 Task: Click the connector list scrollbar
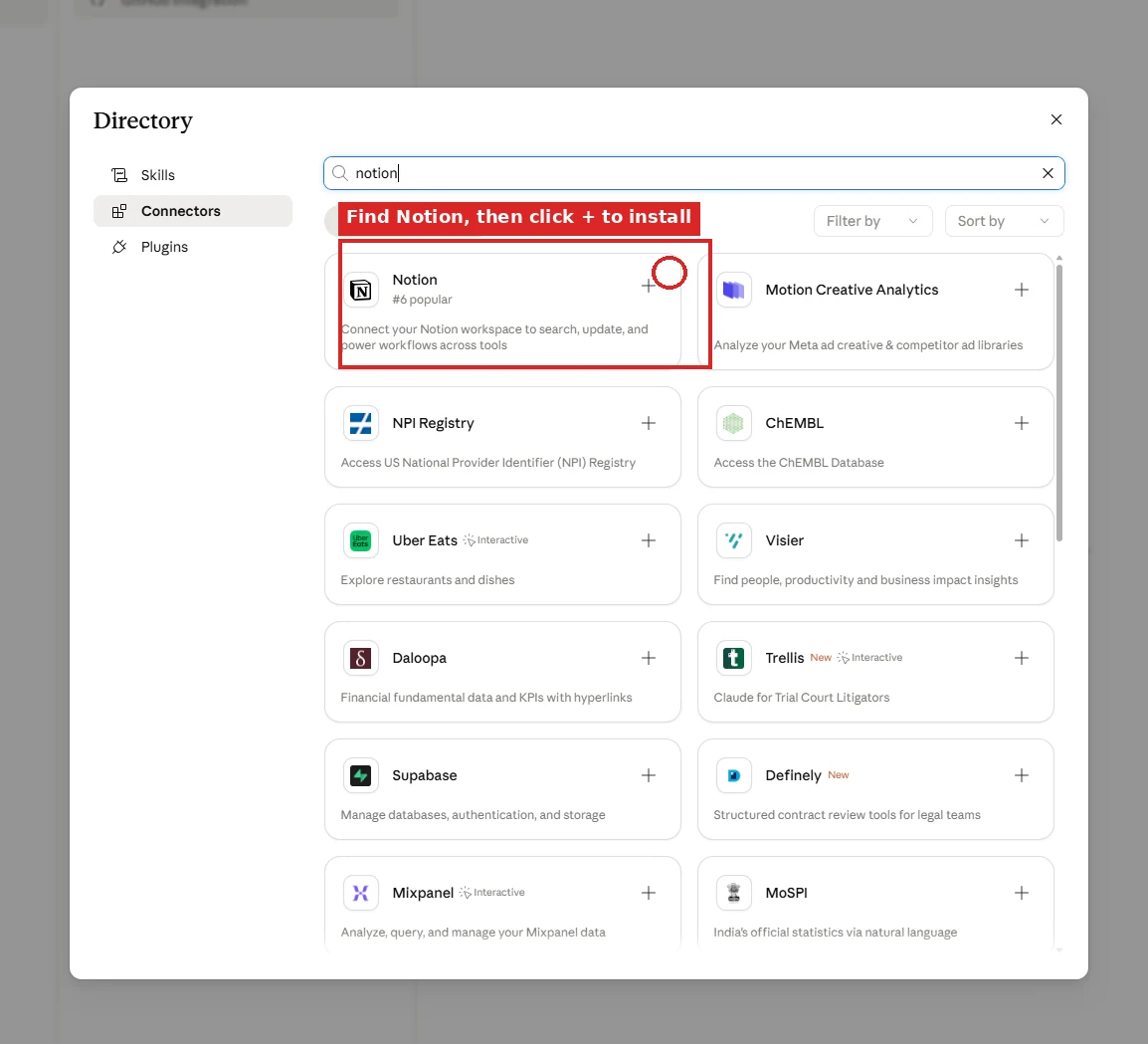(1058, 403)
